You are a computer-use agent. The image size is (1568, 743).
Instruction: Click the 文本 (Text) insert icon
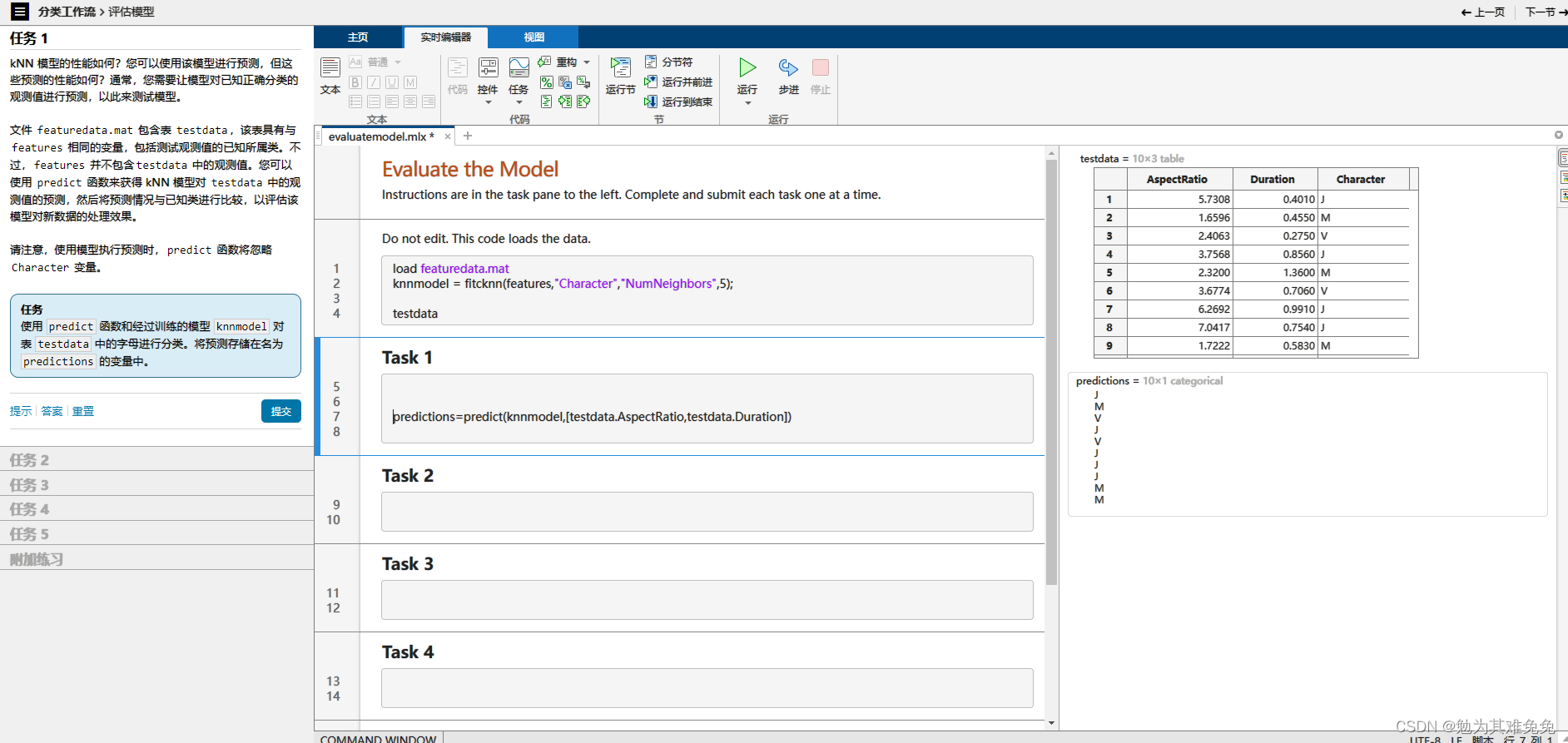click(330, 68)
